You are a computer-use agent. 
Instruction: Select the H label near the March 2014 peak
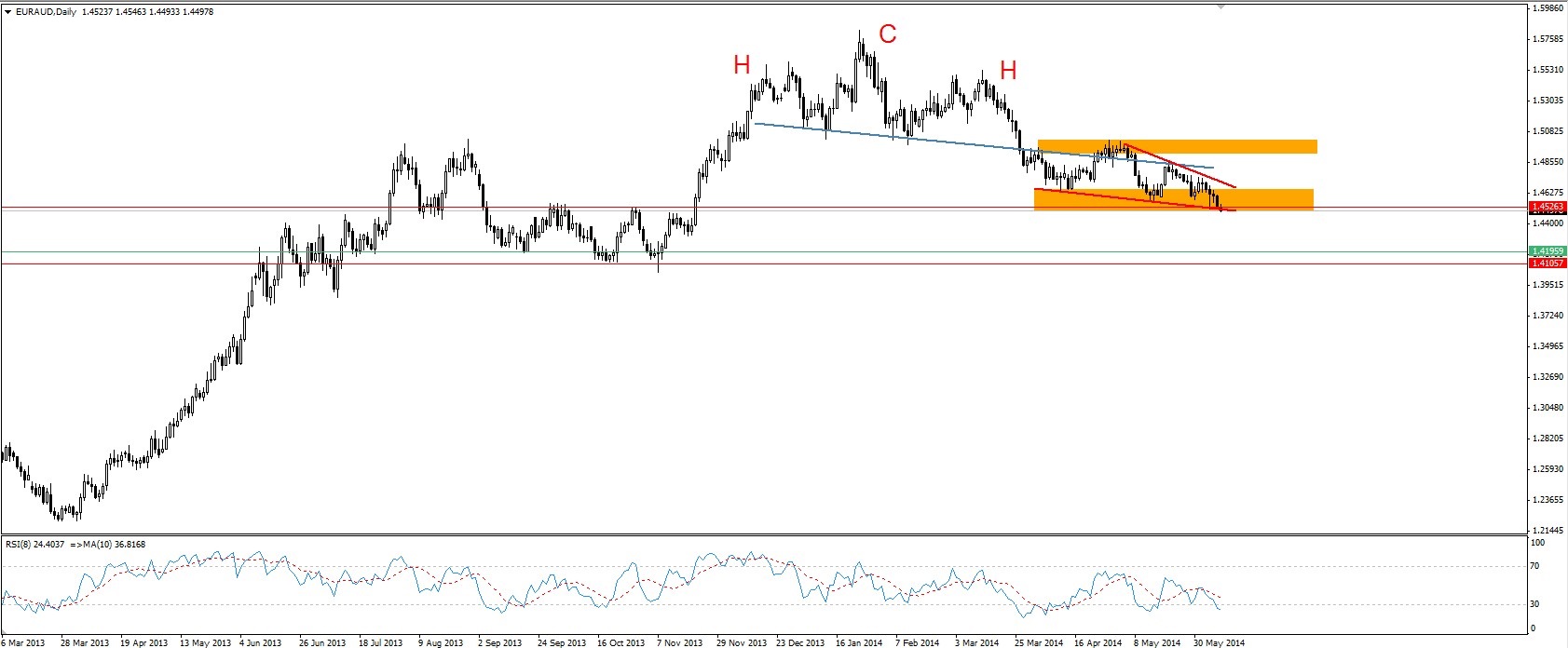(1008, 70)
